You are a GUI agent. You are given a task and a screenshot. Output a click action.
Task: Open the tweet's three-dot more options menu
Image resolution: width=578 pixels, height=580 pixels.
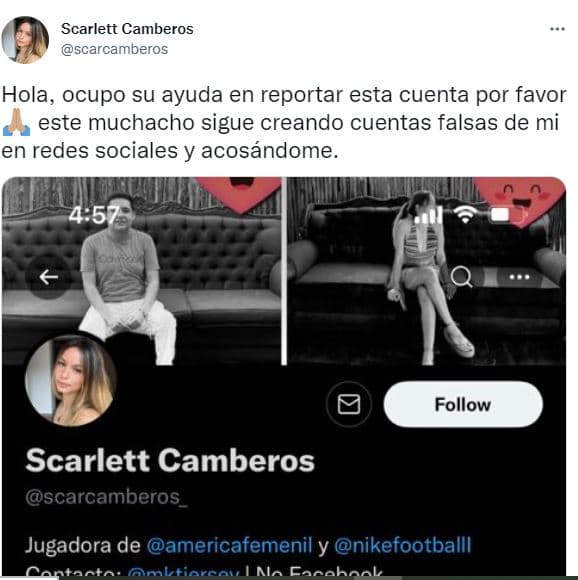557,29
